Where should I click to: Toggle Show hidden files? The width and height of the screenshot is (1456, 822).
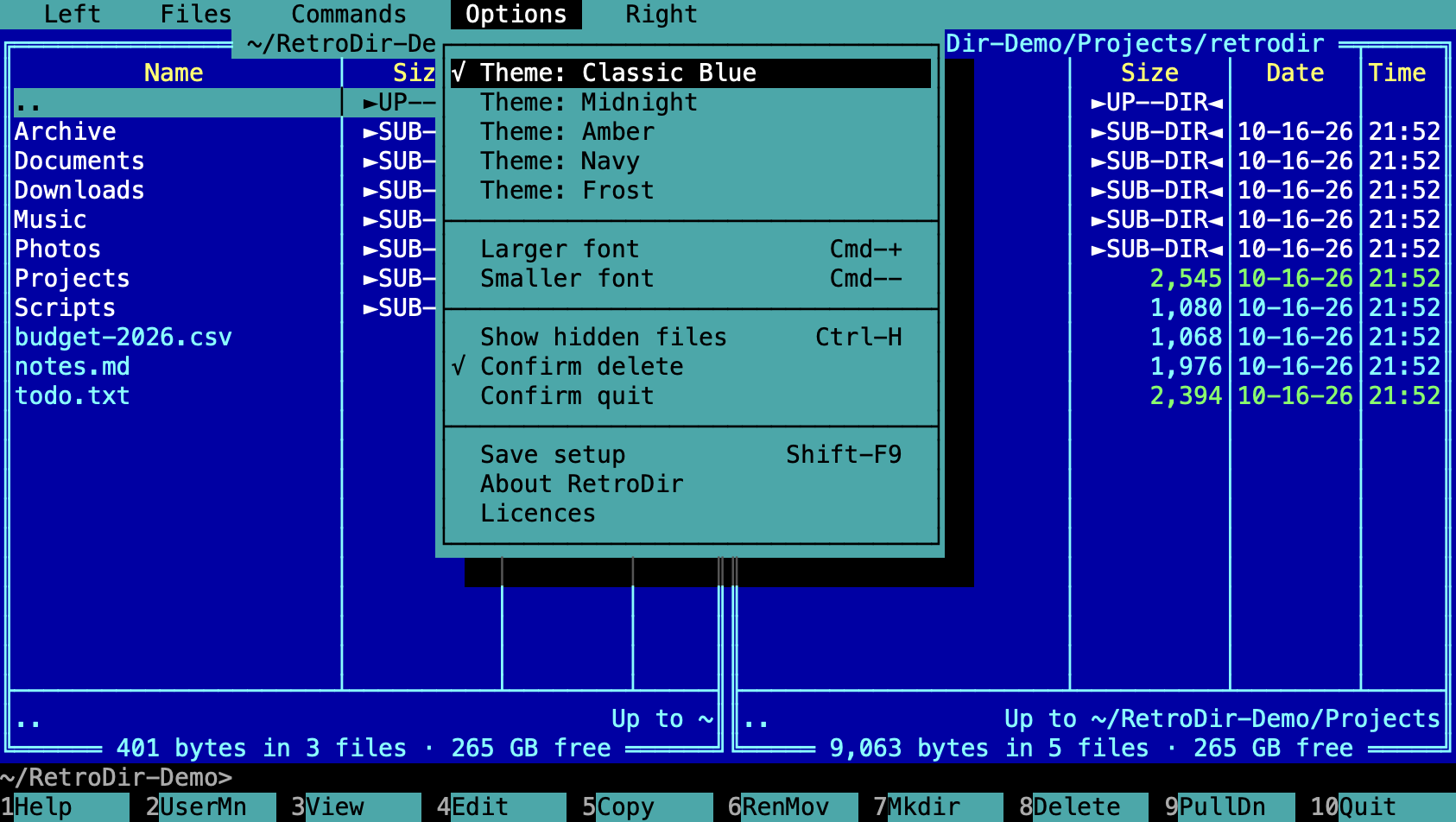(691, 338)
